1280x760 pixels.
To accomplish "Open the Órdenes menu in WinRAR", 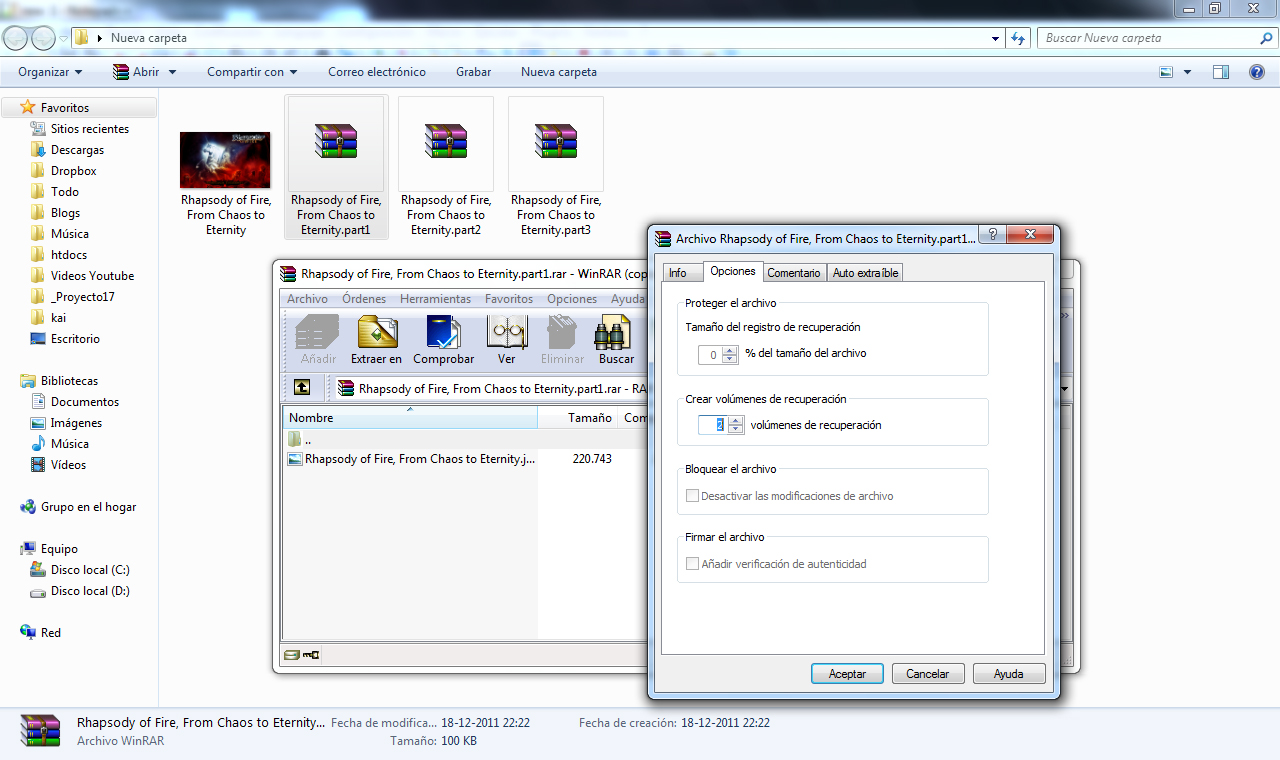I will click(364, 299).
